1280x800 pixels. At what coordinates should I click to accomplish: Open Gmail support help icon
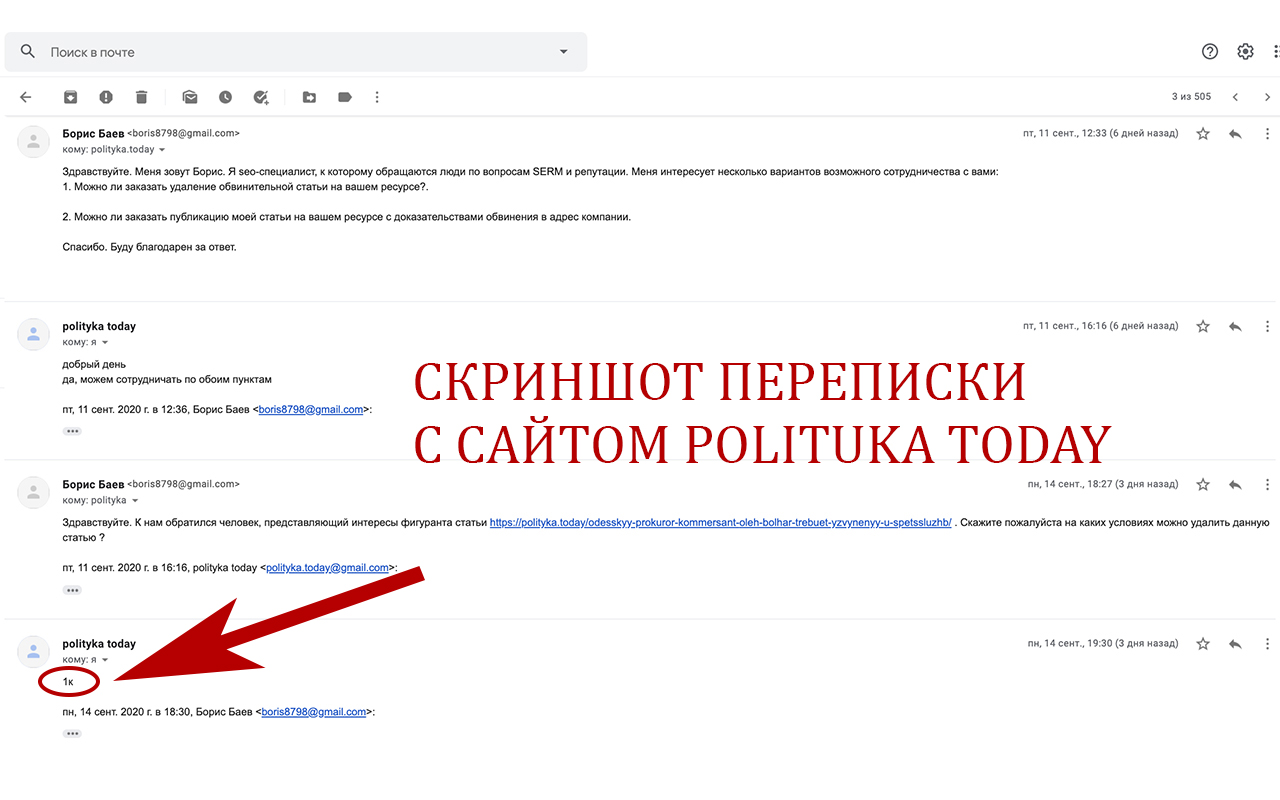point(1210,51)
